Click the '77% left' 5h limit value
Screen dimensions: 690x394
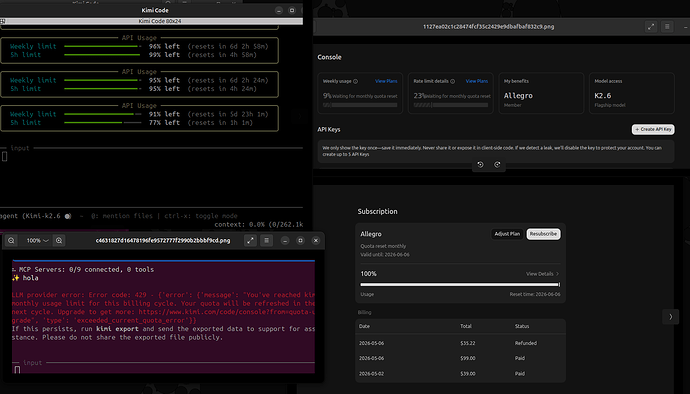164,123
